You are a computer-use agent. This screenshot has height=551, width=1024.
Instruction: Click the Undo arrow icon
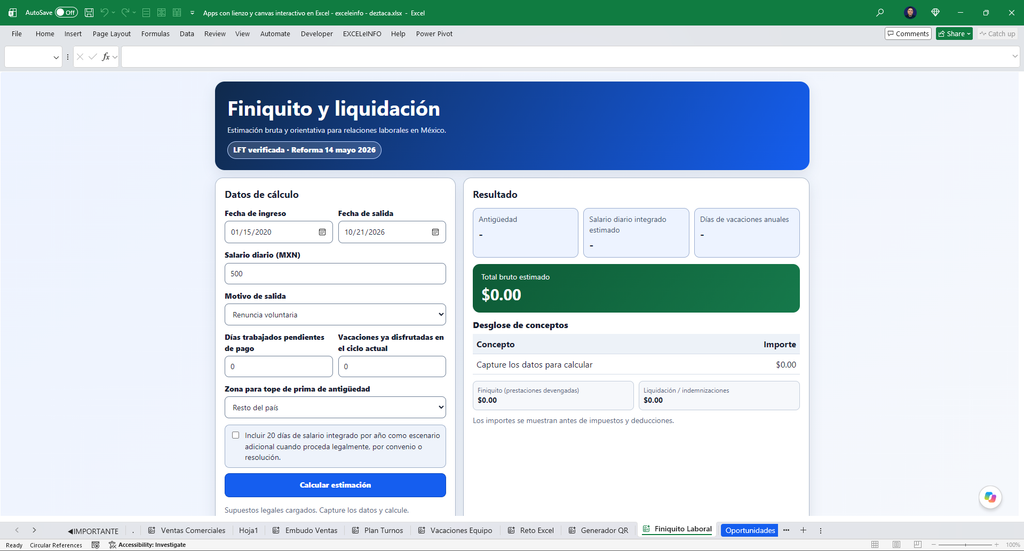point(104,12)
